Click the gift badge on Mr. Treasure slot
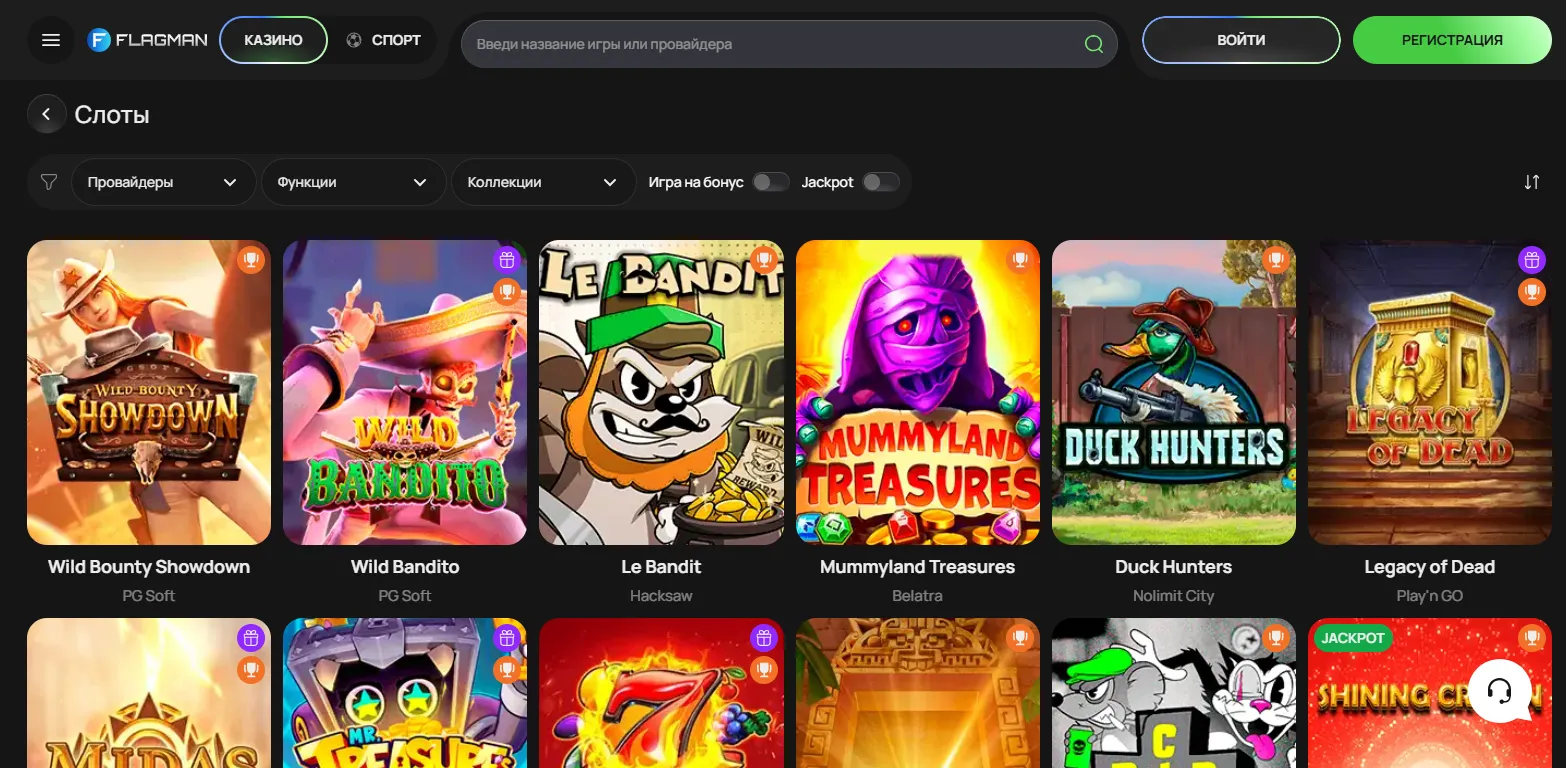The image size is (1566, 768). point(507,638)
